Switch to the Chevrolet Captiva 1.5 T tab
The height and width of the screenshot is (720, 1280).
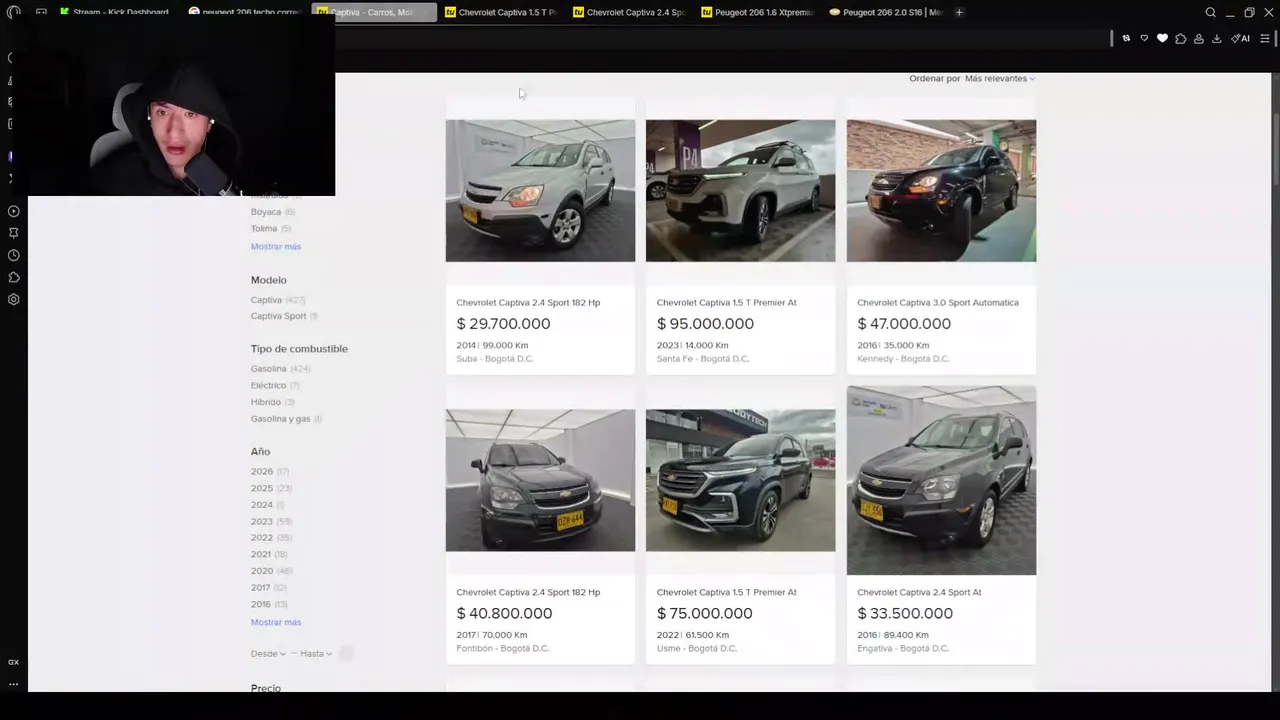(502, 12)
